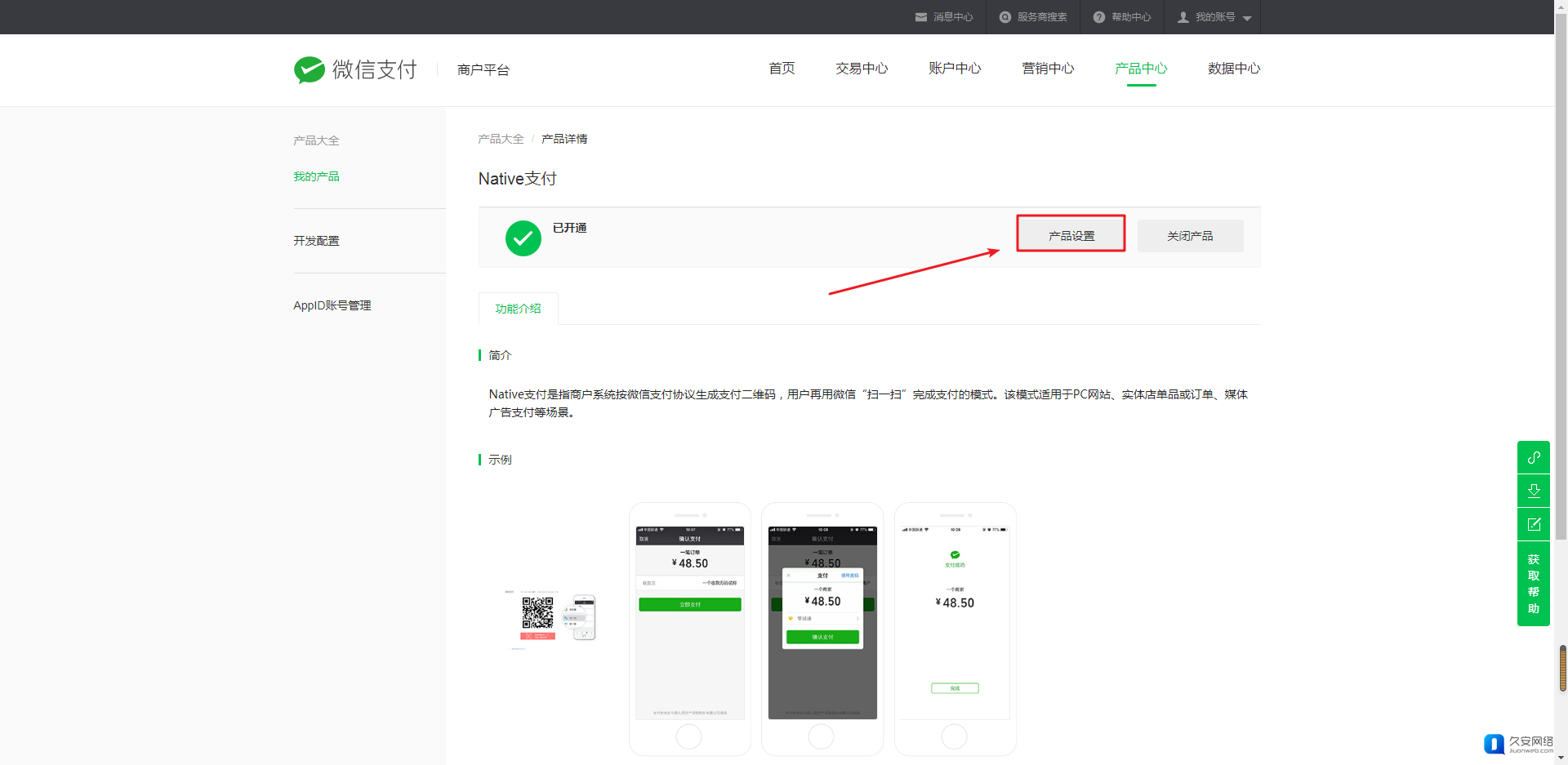Screen dimensions: 1568x765
Task: Click the 消息中心 text link
Action: 953,17
